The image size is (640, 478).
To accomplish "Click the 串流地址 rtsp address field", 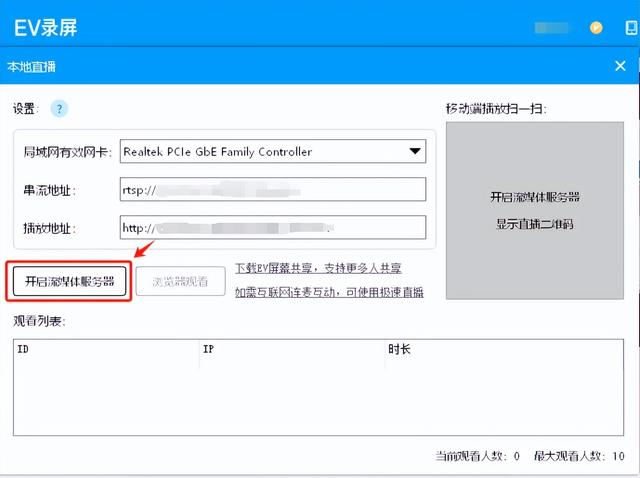I will pos(273,189).
